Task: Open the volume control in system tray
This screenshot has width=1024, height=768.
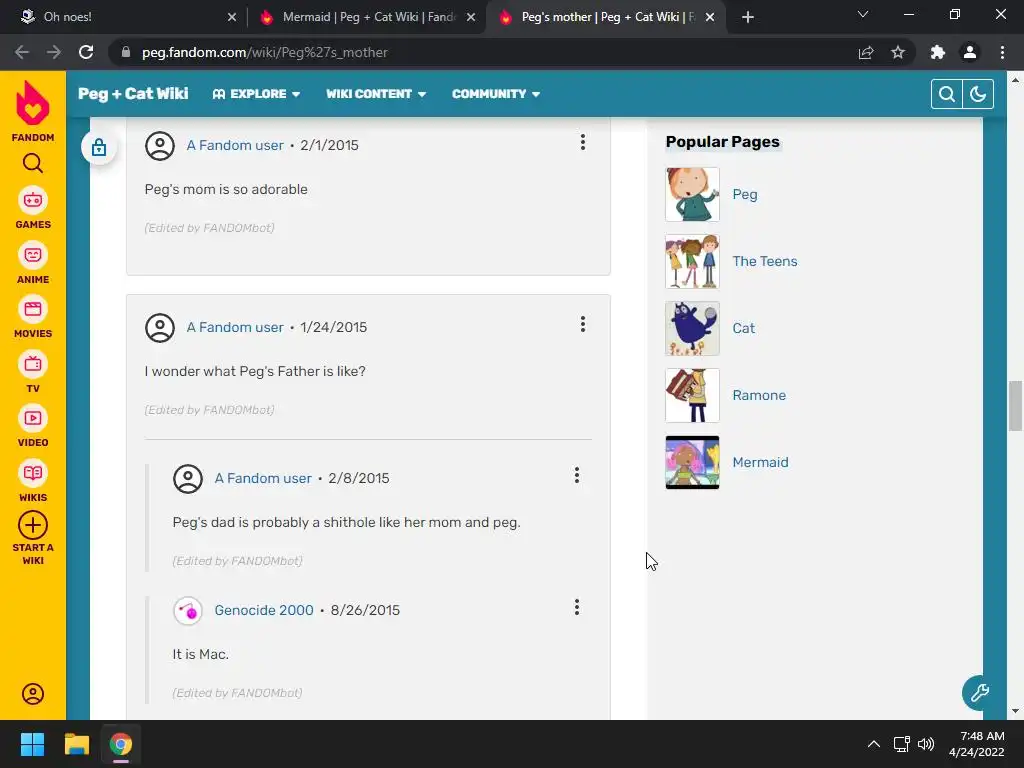Action: point(926,744)
